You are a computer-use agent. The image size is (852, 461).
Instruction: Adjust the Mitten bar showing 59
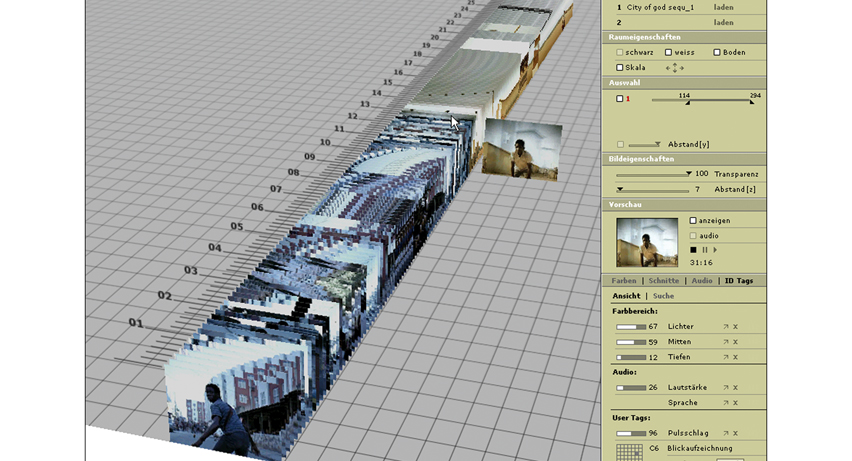pos(631,342)
